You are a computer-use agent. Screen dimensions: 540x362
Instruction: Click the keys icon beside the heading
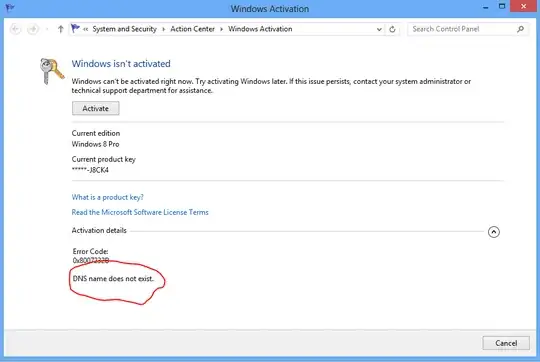coord(52,71)
